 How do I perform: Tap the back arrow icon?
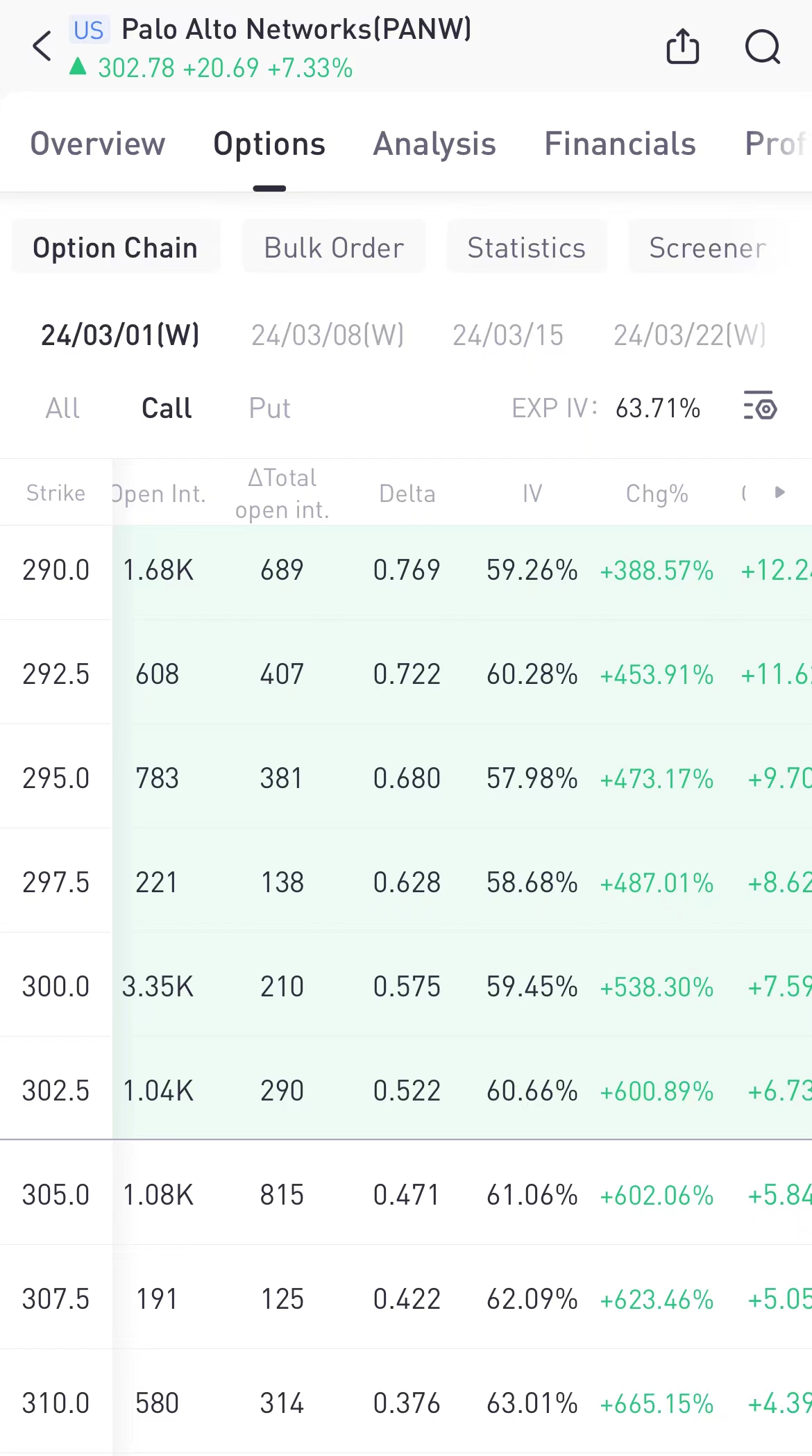(x=43, y=47)
